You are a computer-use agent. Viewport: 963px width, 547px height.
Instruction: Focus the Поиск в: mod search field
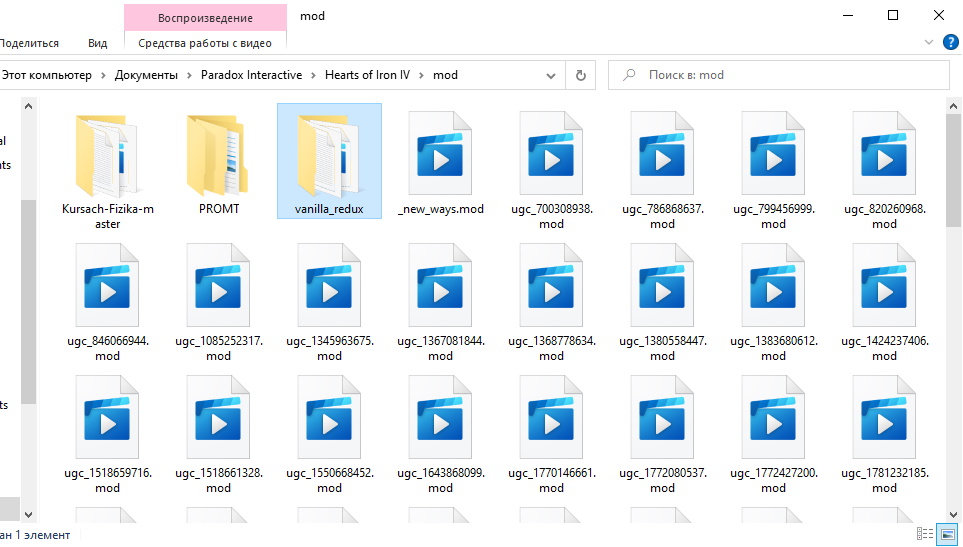coord(779,76)
